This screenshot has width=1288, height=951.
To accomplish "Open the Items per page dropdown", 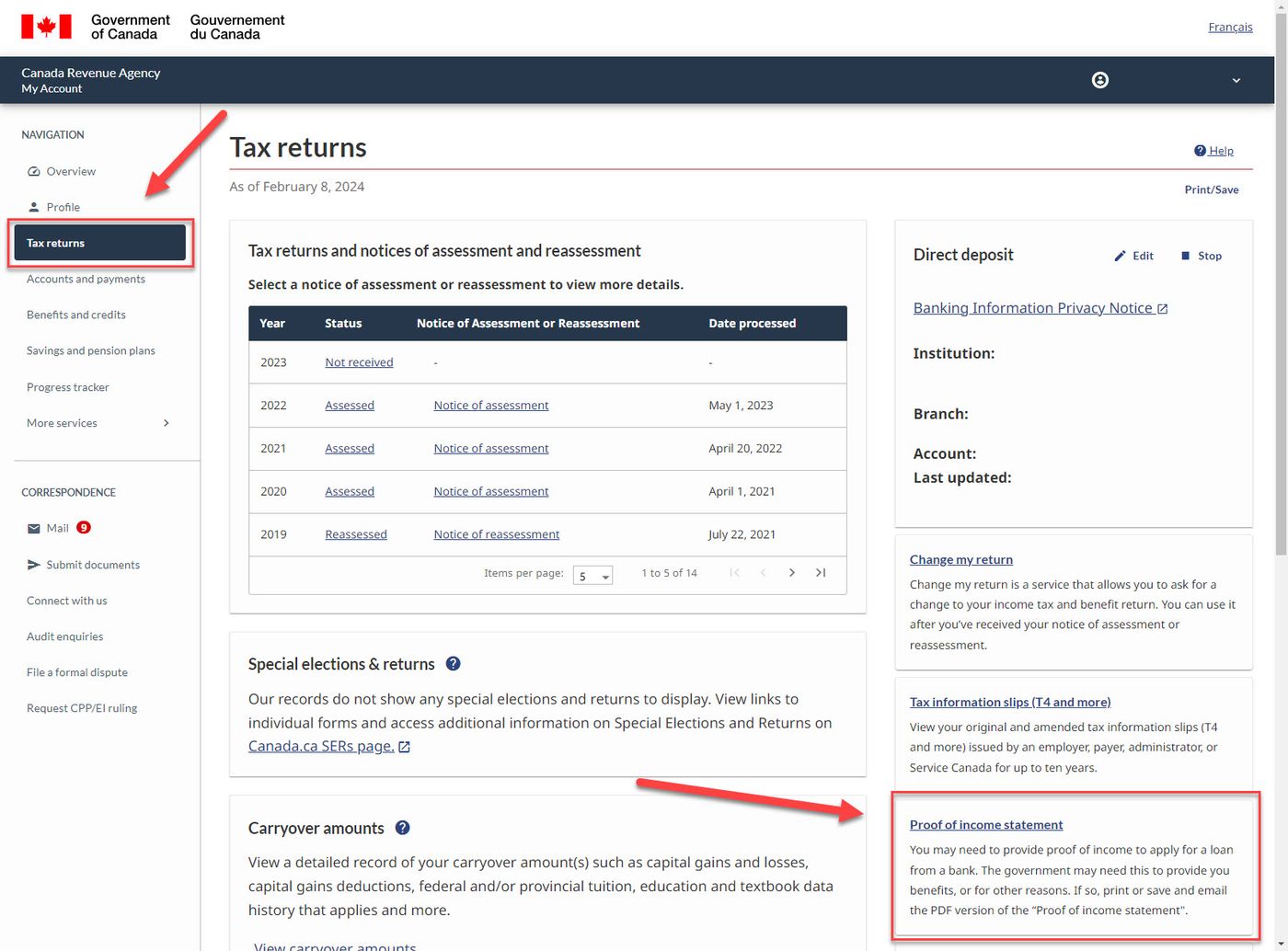I will click(x=592, y=576).
